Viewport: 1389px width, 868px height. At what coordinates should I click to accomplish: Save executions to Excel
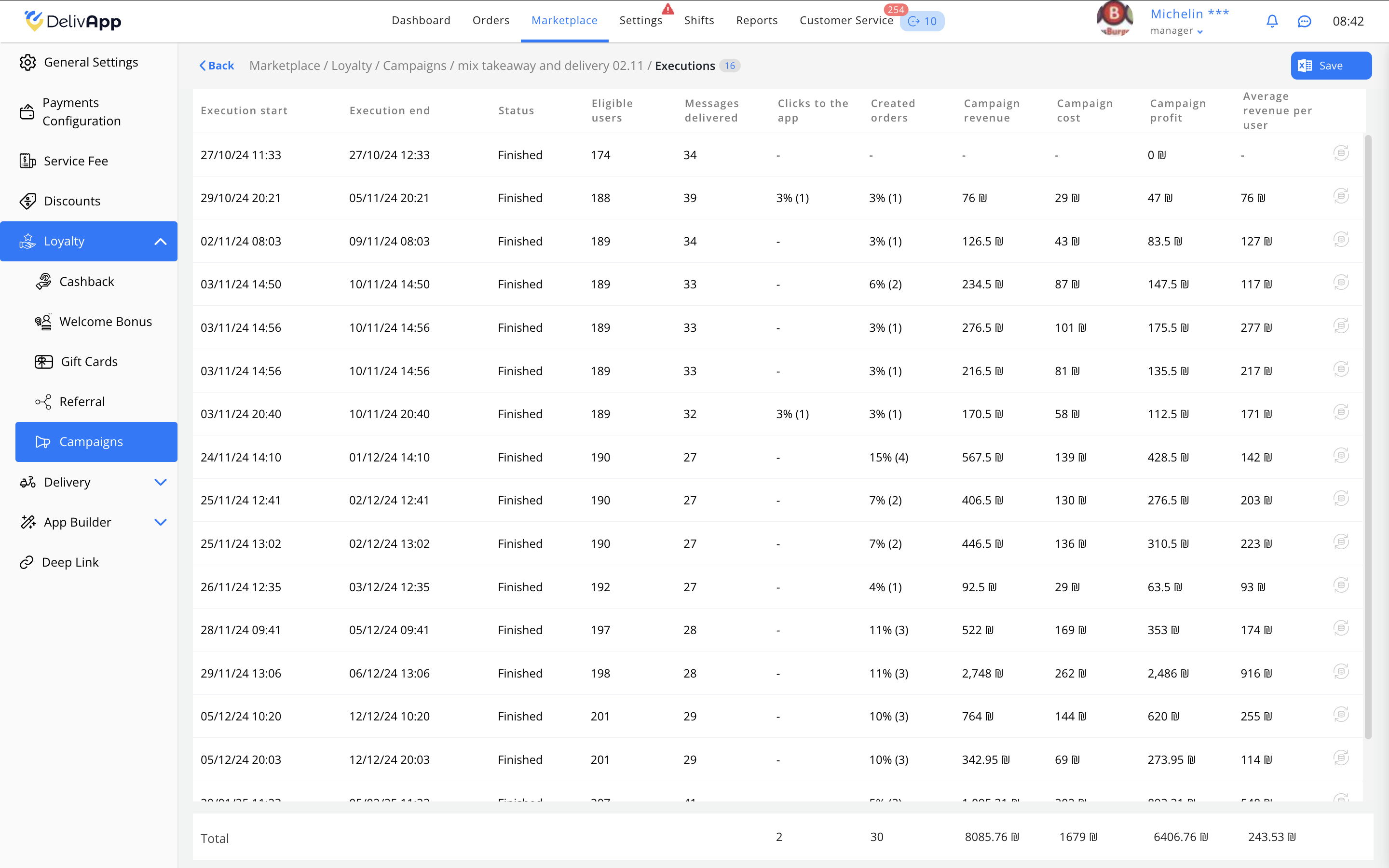point(1331,66)
